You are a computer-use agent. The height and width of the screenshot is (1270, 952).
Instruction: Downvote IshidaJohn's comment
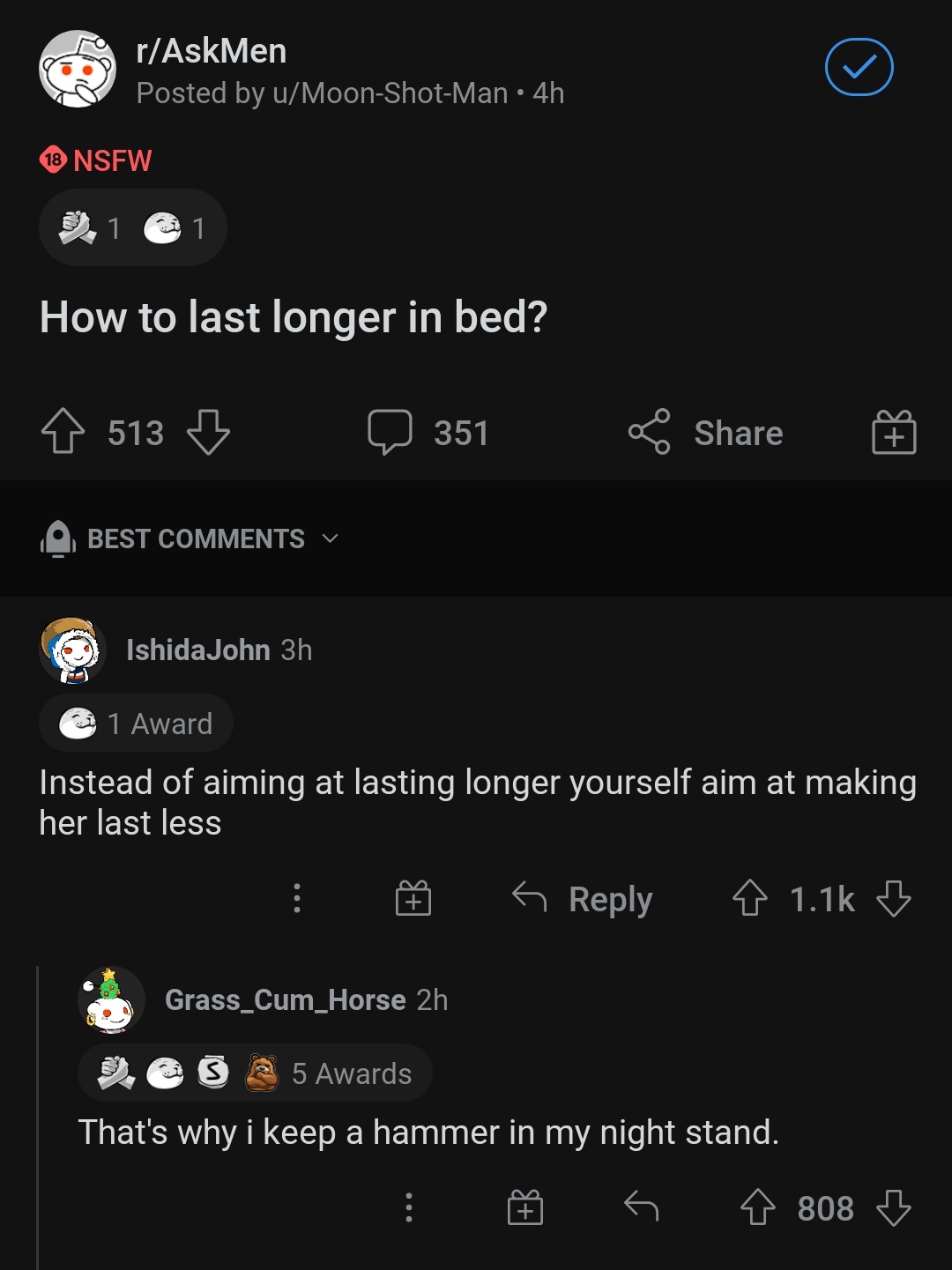[x=894, y=898]
